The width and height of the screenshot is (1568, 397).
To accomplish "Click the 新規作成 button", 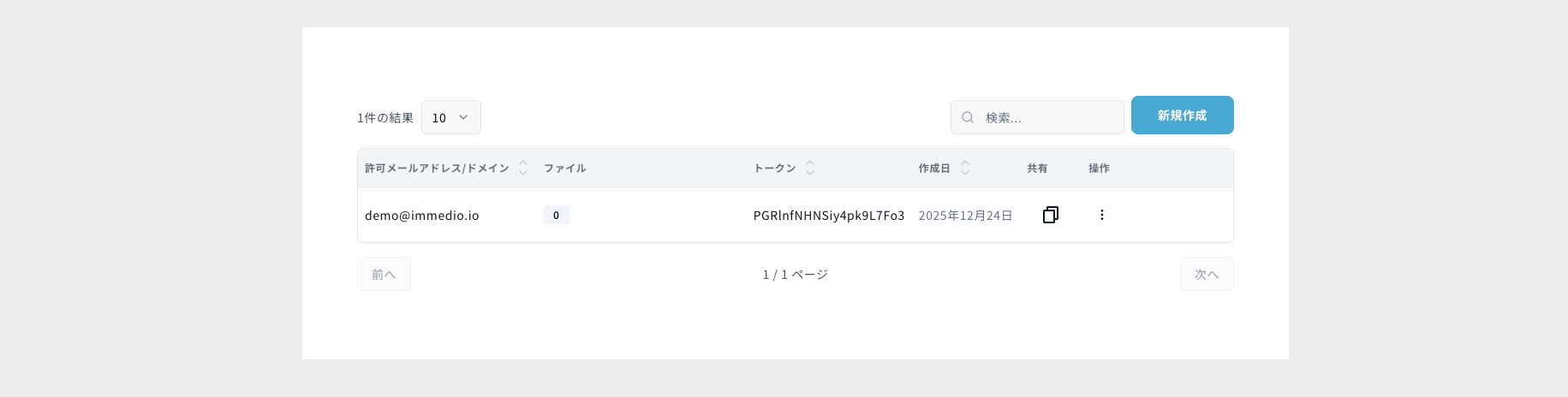I will (x=1182, y=116).
